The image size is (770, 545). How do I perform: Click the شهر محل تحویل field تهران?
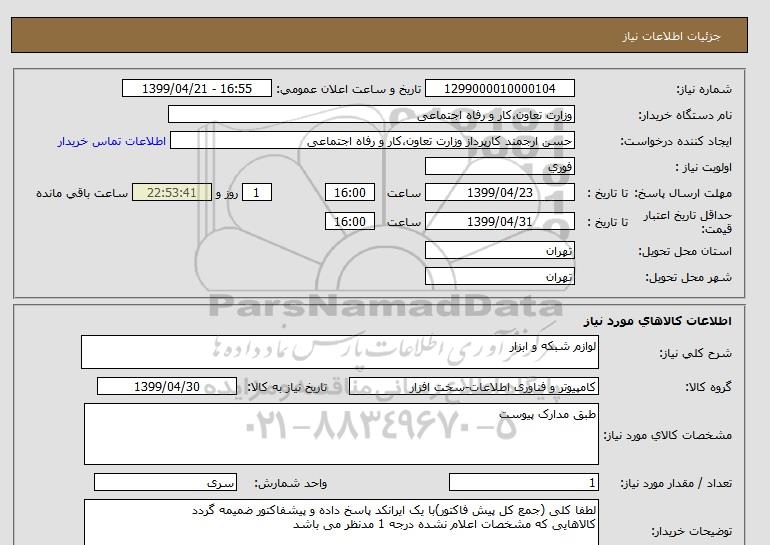(499, 276)
